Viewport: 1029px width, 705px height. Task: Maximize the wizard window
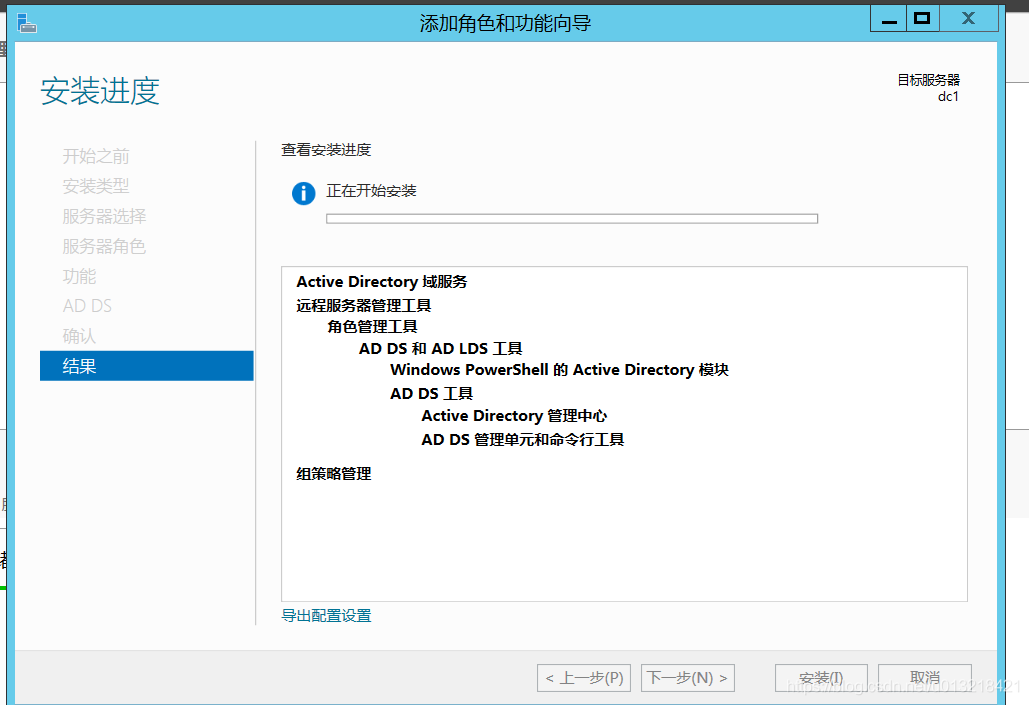point(922,18)
